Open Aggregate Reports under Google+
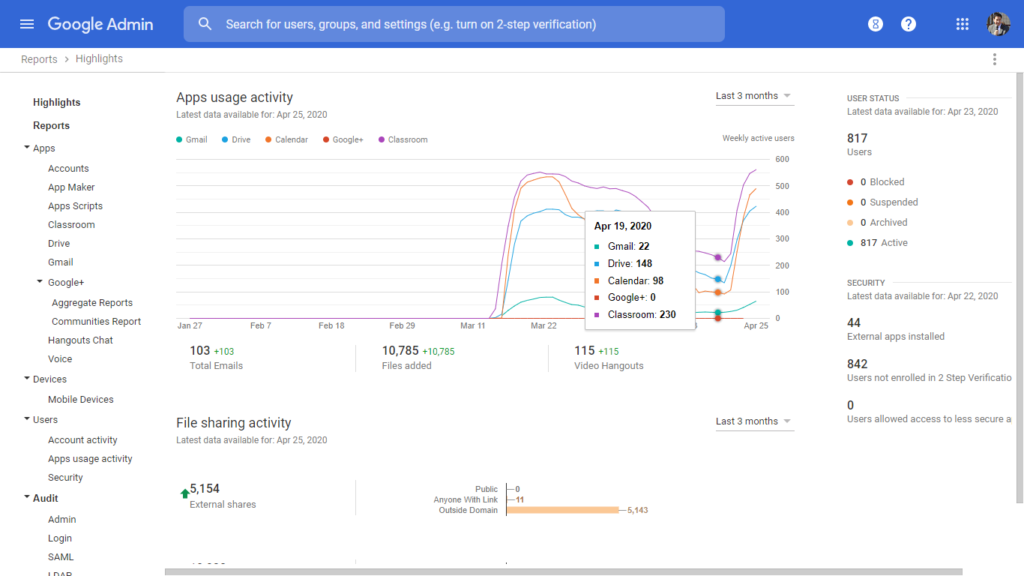Screen dimensions: 1024x576 [92, 303]
